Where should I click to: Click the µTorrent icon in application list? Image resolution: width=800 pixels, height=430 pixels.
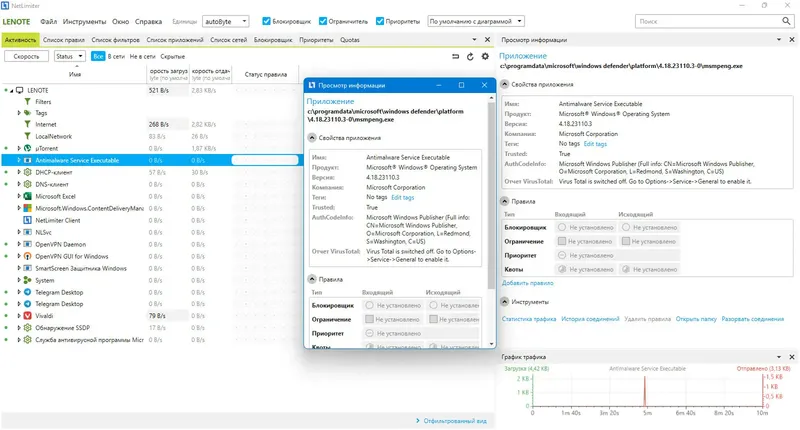(28, 148)
